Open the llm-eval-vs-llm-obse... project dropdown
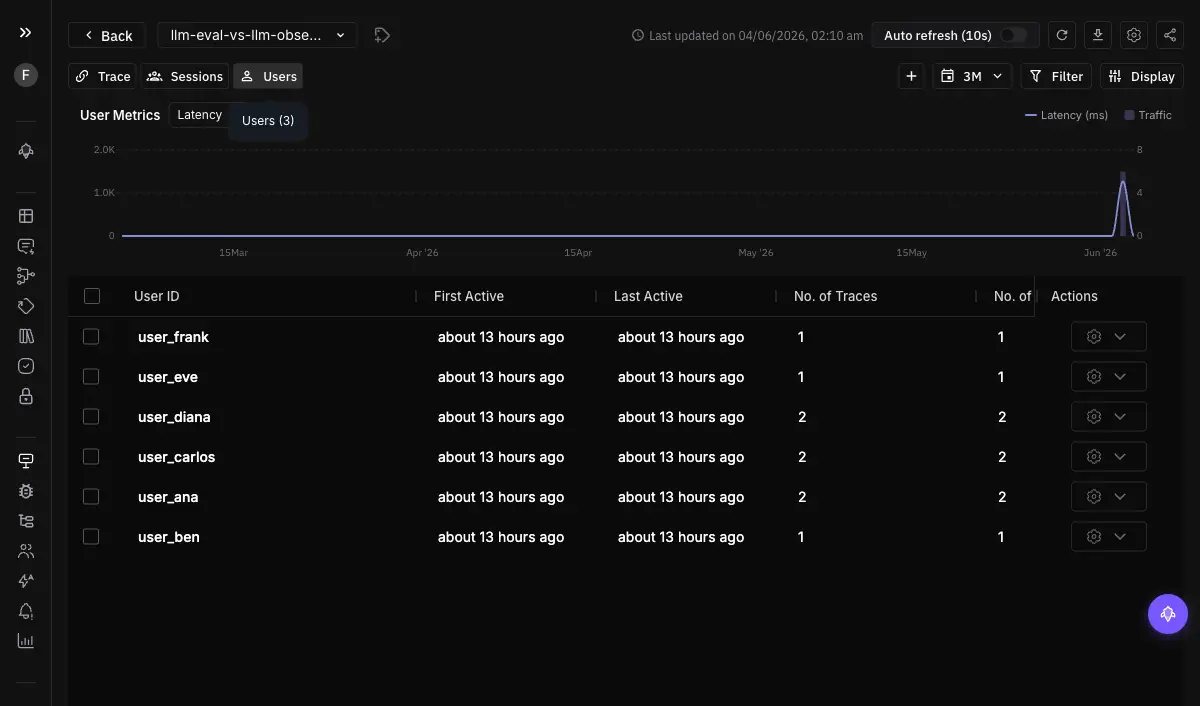This screenshot has height=706, width=1200. 257,35
